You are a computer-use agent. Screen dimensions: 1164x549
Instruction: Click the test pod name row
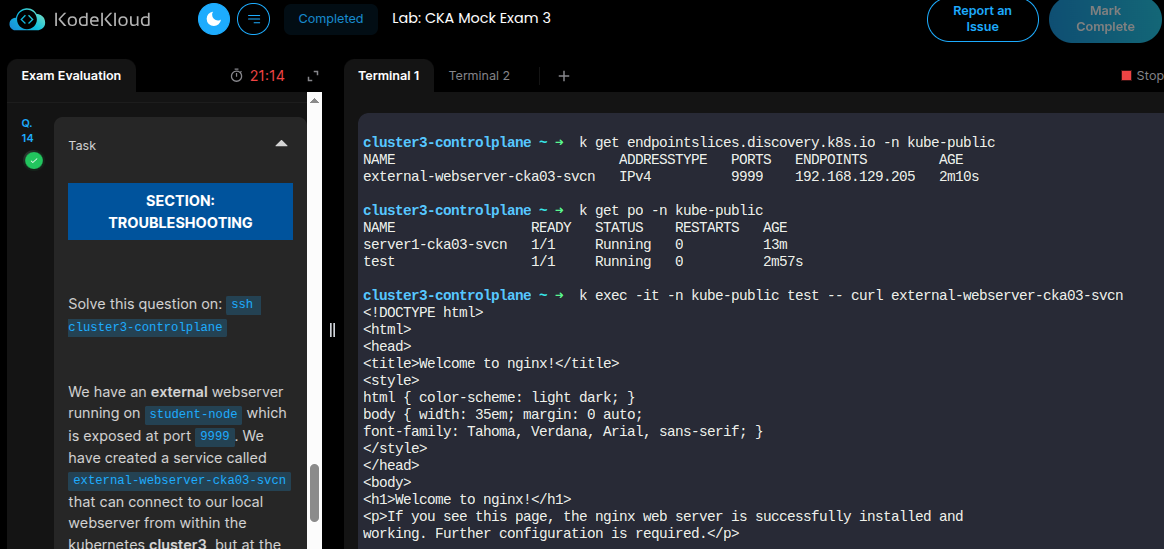point(583,261)
